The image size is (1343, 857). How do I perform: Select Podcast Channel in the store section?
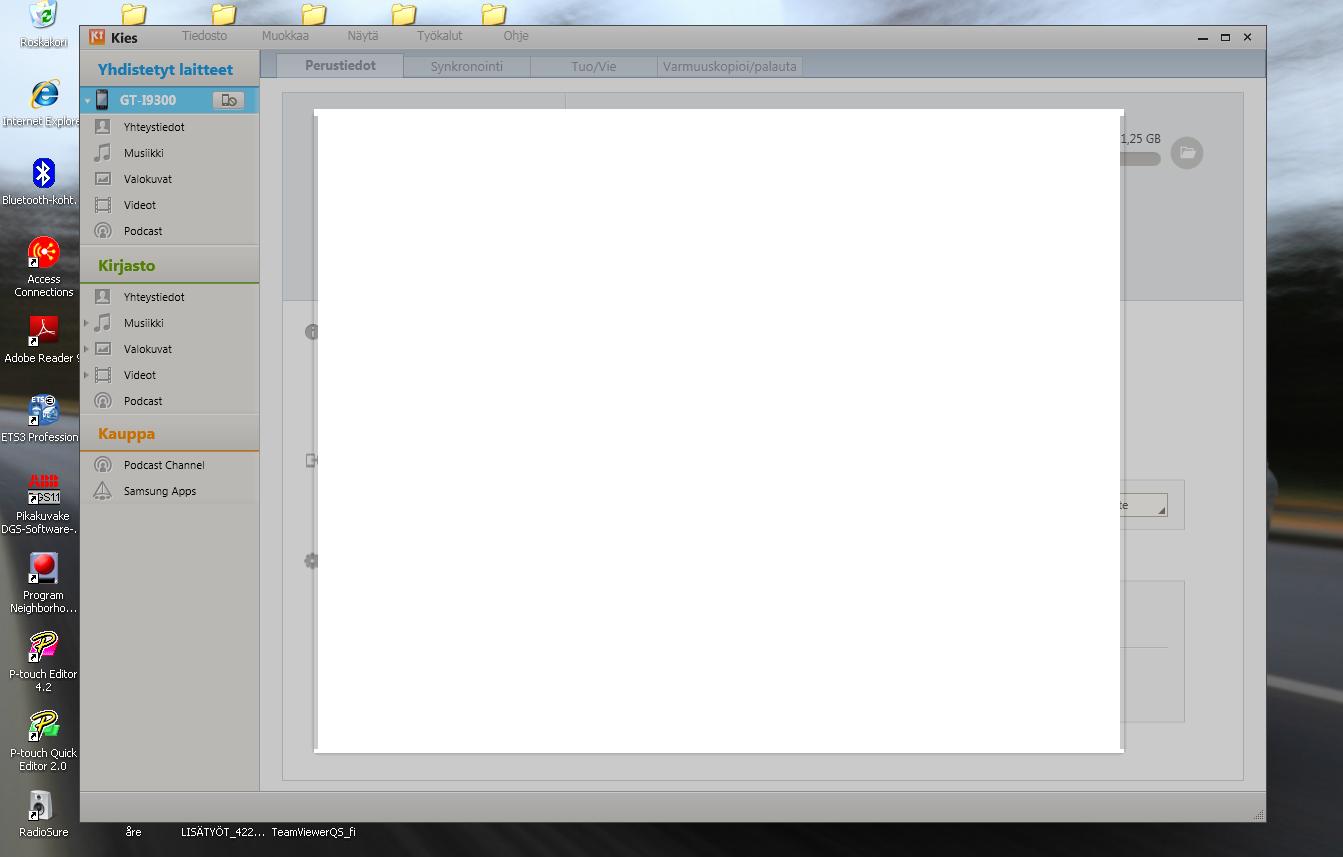click(x=163, y=465)
